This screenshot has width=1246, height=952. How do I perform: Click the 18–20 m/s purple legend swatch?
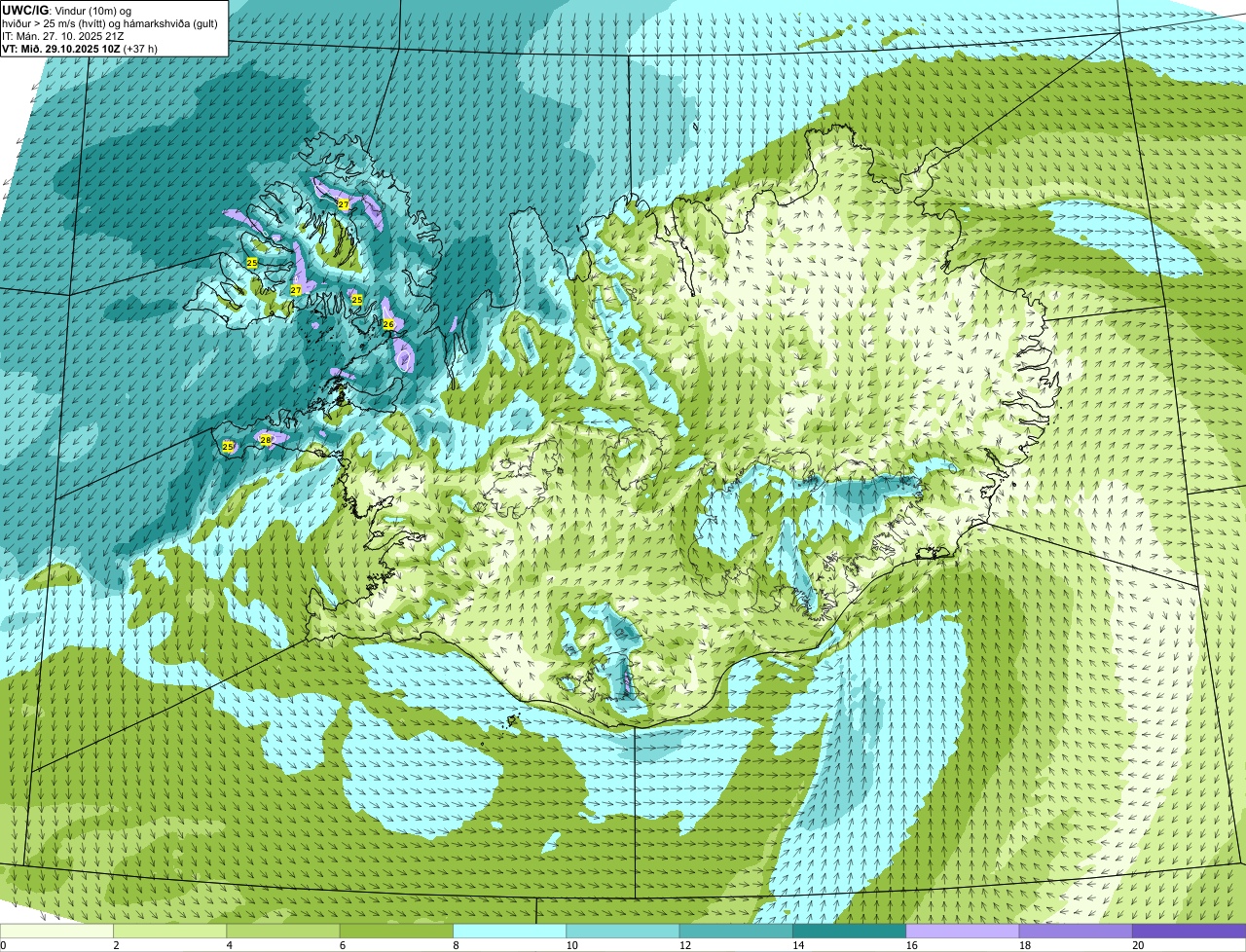(x=1076, y=931)
